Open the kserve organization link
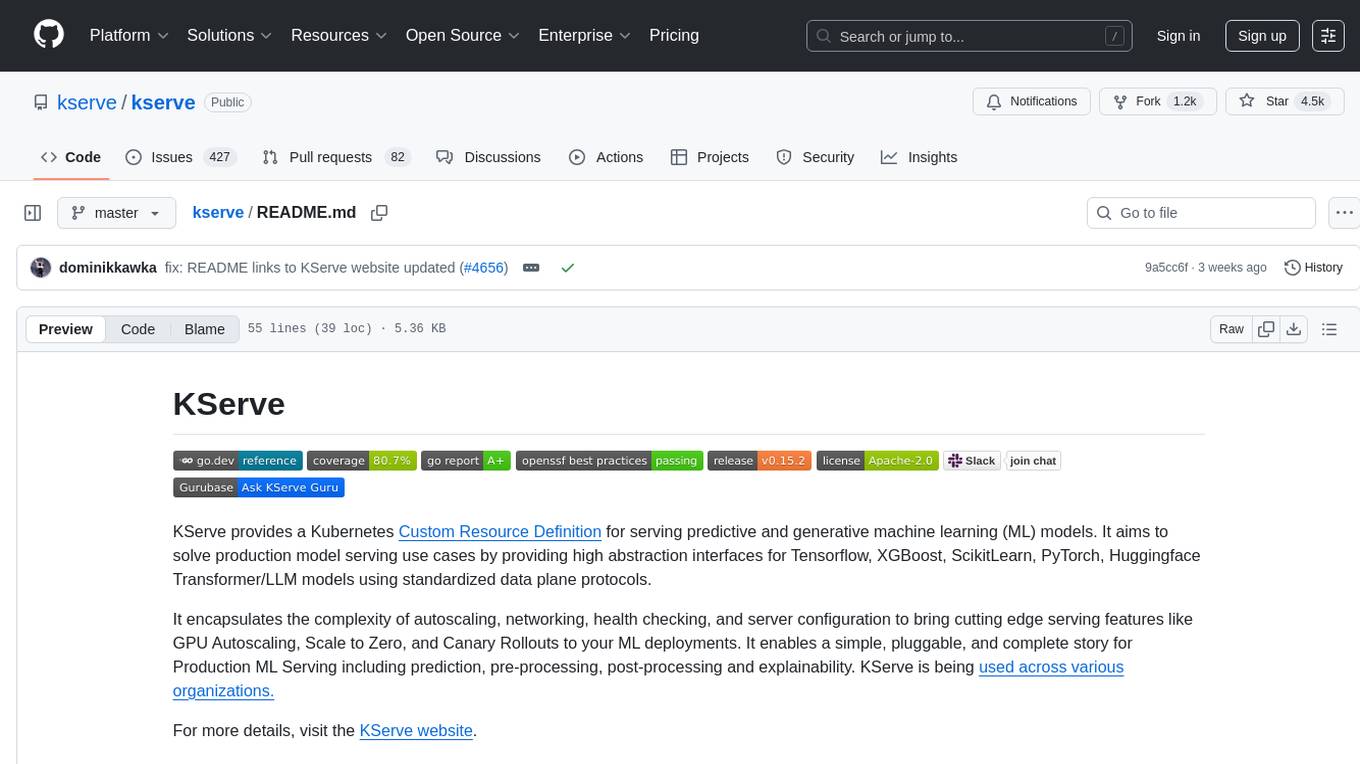1360x764 pixels. [87, 102]
